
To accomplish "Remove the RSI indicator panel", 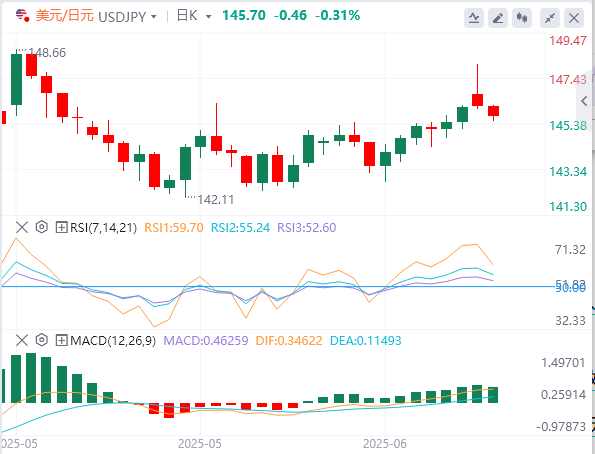I will point(22,227).
